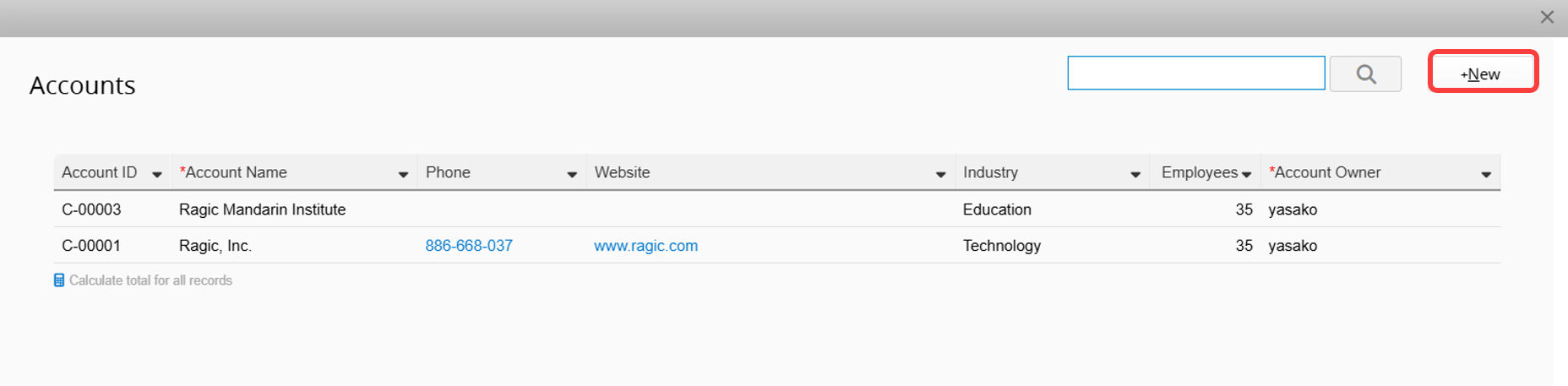Click the Technology industry cell
The width and height of the screenshot is (1568, 386).
pyautogui.click(x=1002, y=246)
